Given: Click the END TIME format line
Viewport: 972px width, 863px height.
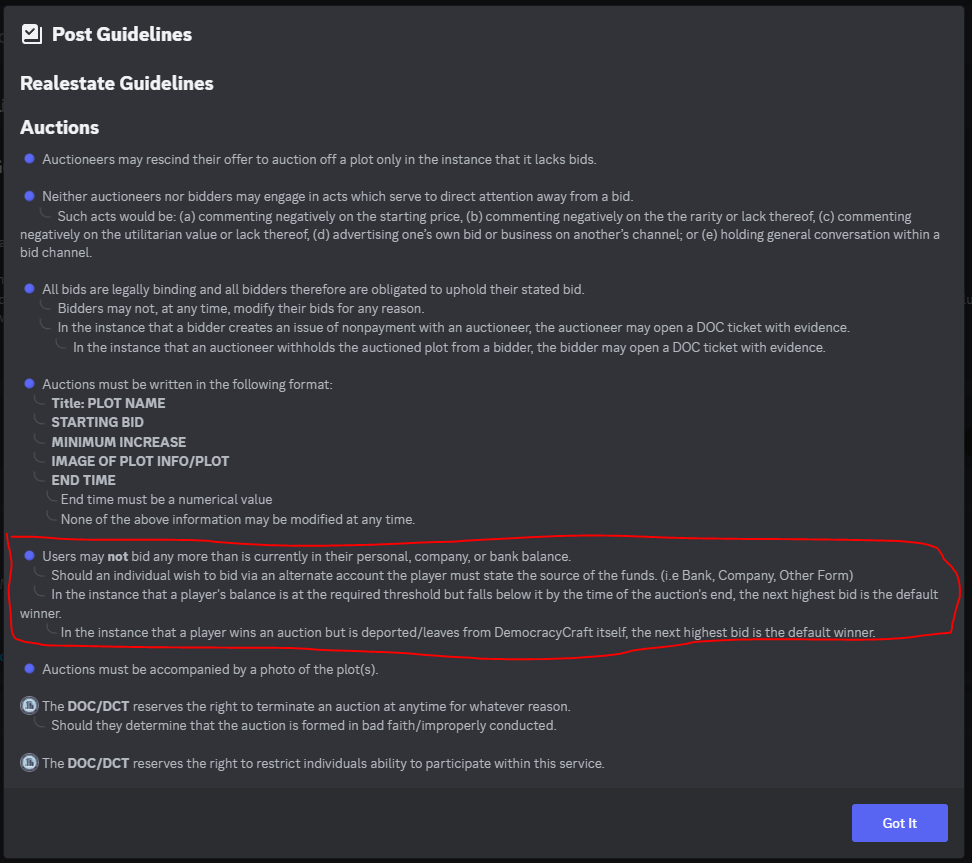Looking at the screenshot, I should coord(83,480).
